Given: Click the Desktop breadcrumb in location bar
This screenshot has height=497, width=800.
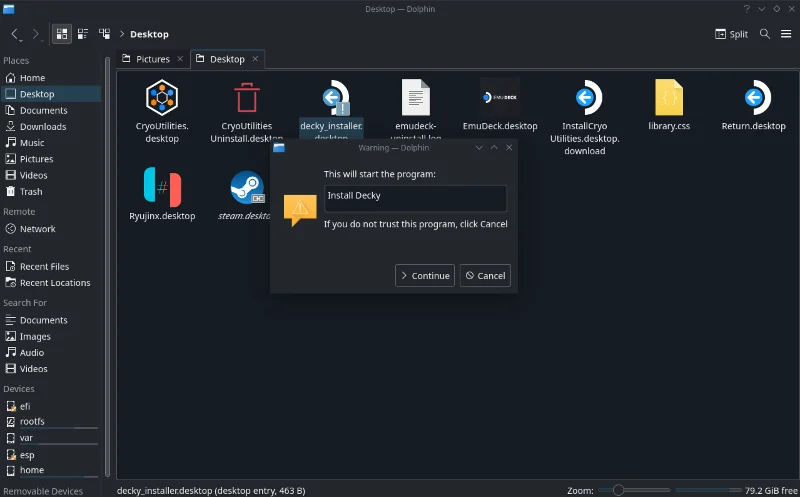Looking at the screenshot, I should tap(149, 34).
